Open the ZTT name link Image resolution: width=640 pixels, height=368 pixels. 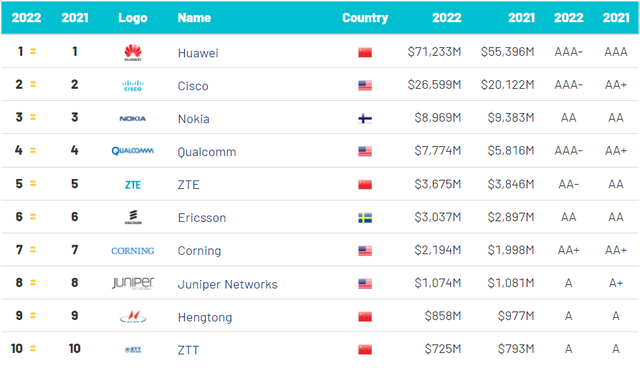[x=188, y=350]
